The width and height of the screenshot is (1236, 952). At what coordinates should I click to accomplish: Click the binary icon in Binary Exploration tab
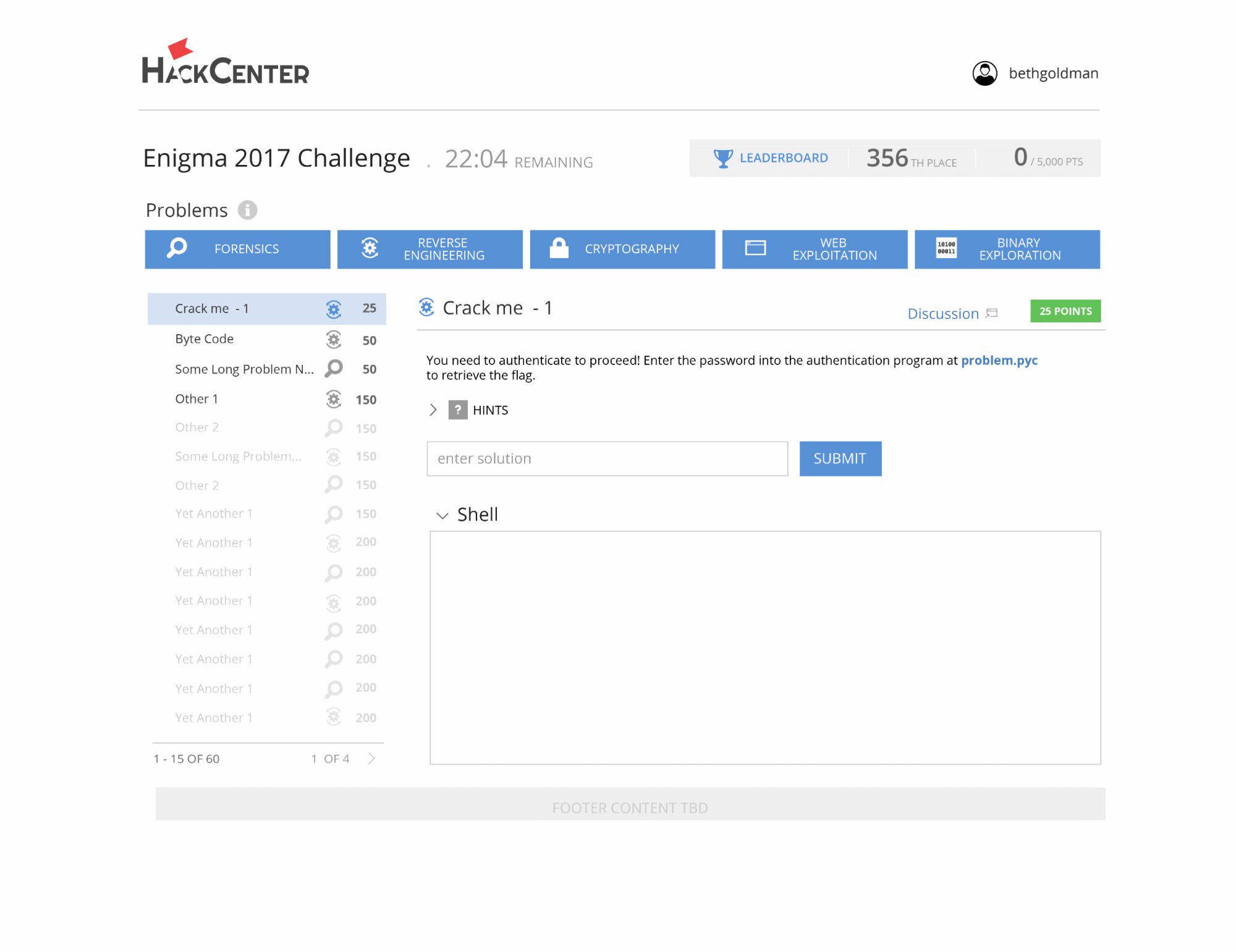pos(946,248)
